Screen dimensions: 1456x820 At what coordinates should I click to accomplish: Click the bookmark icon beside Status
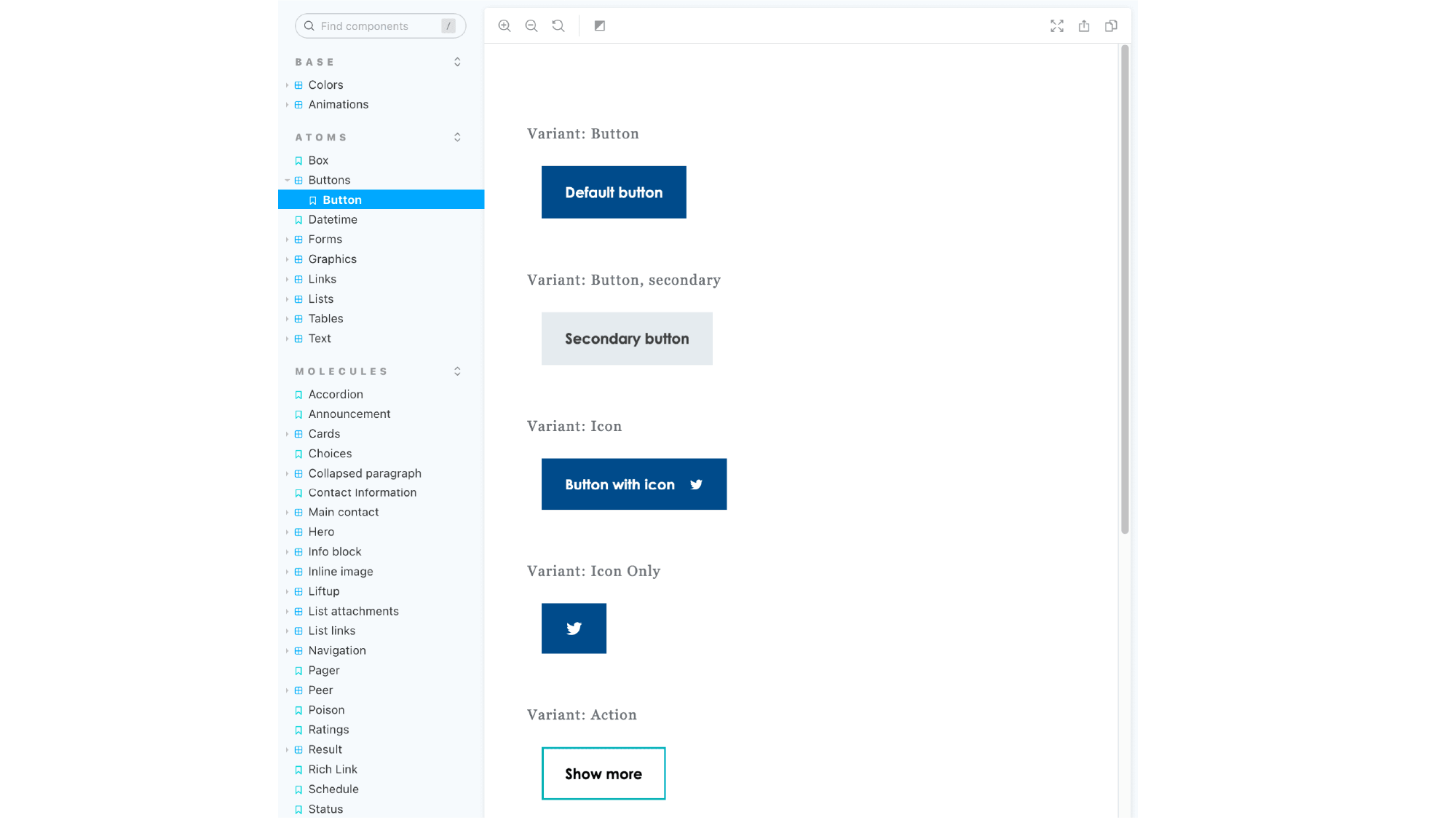(298, 810)
